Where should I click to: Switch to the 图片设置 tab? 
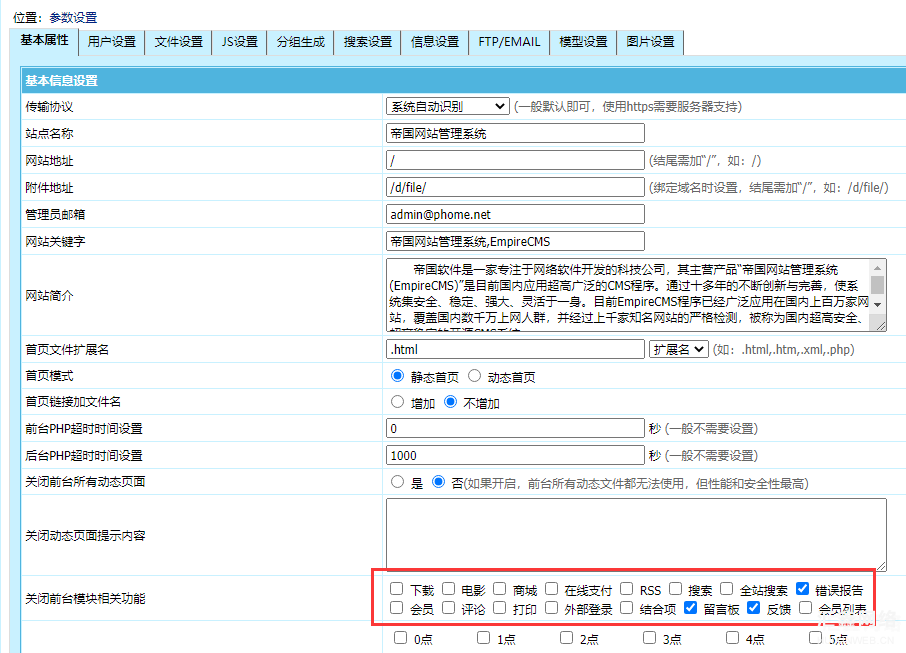[650, 42]
